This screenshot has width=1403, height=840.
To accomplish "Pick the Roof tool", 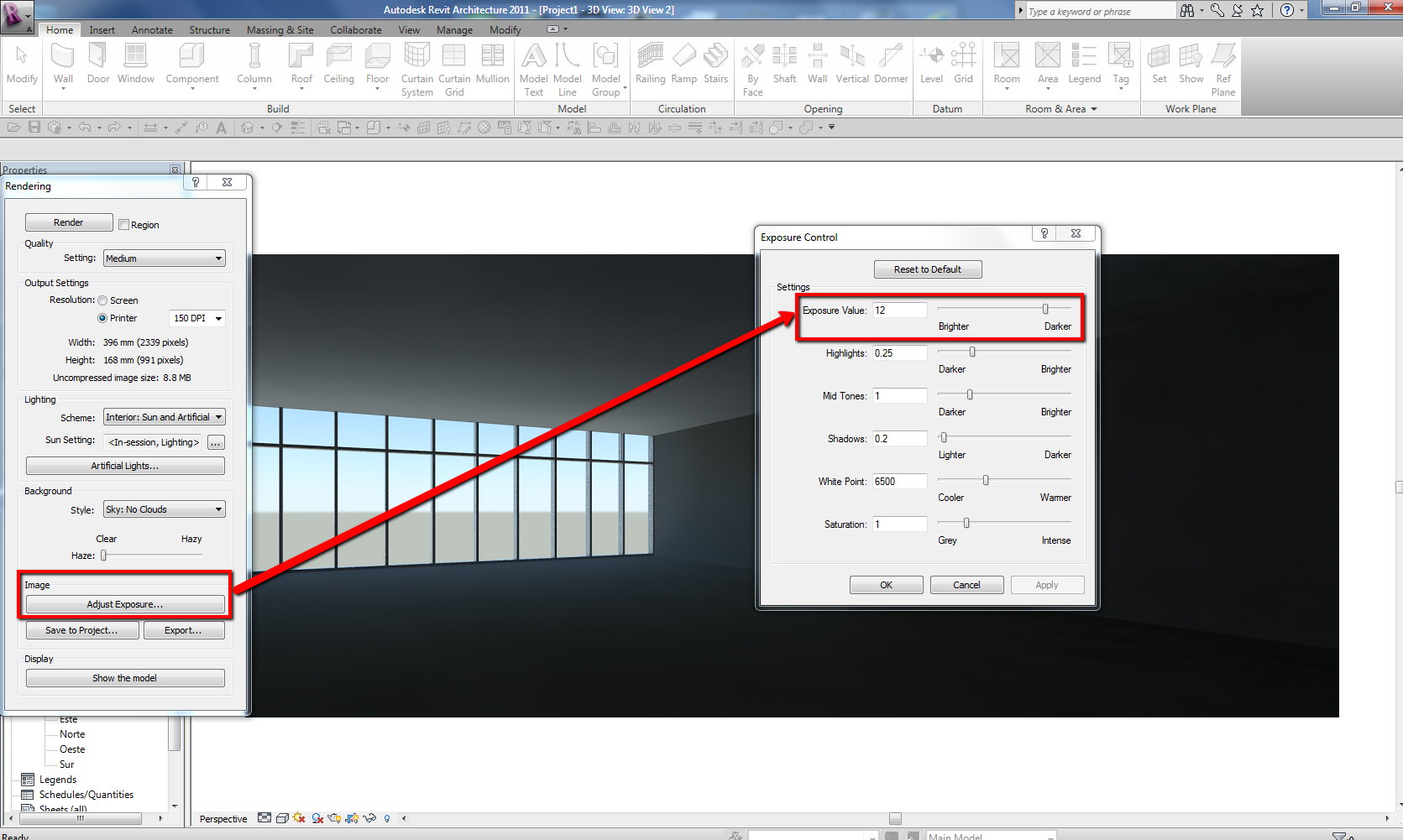I will coord(301,65).
